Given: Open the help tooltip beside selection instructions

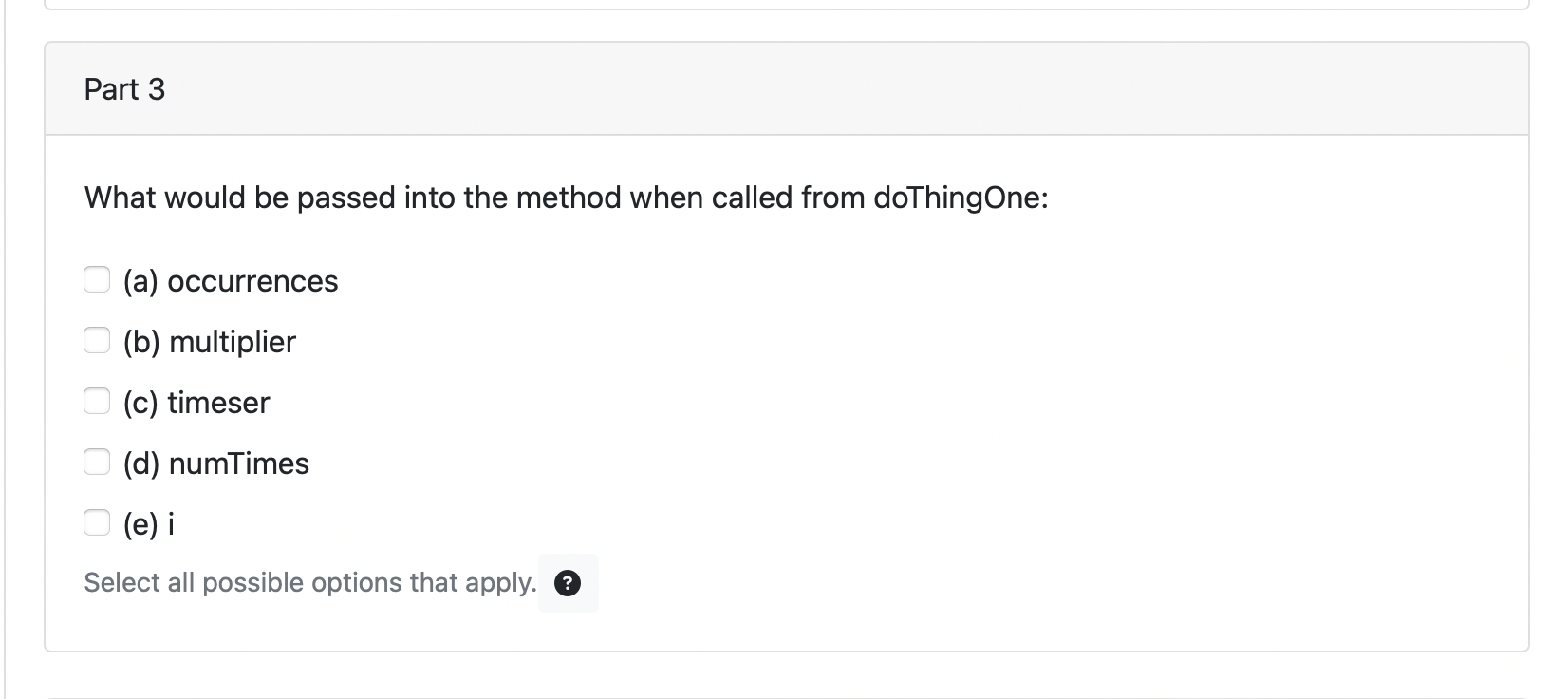Looking at the screenshot, I should click(568, 582).
